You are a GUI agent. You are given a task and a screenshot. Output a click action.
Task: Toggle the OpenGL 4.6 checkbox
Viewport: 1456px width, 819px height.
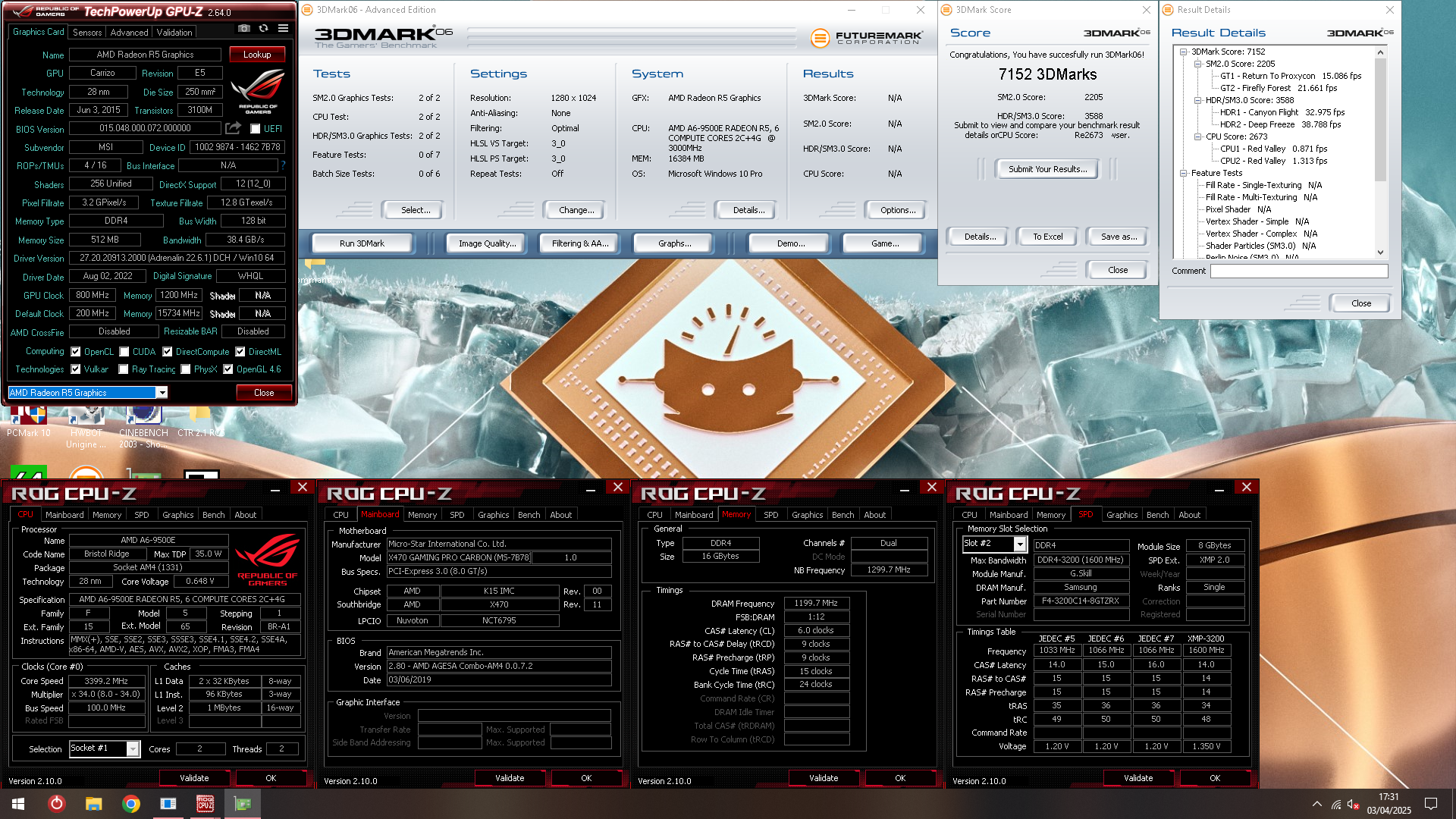228,369
